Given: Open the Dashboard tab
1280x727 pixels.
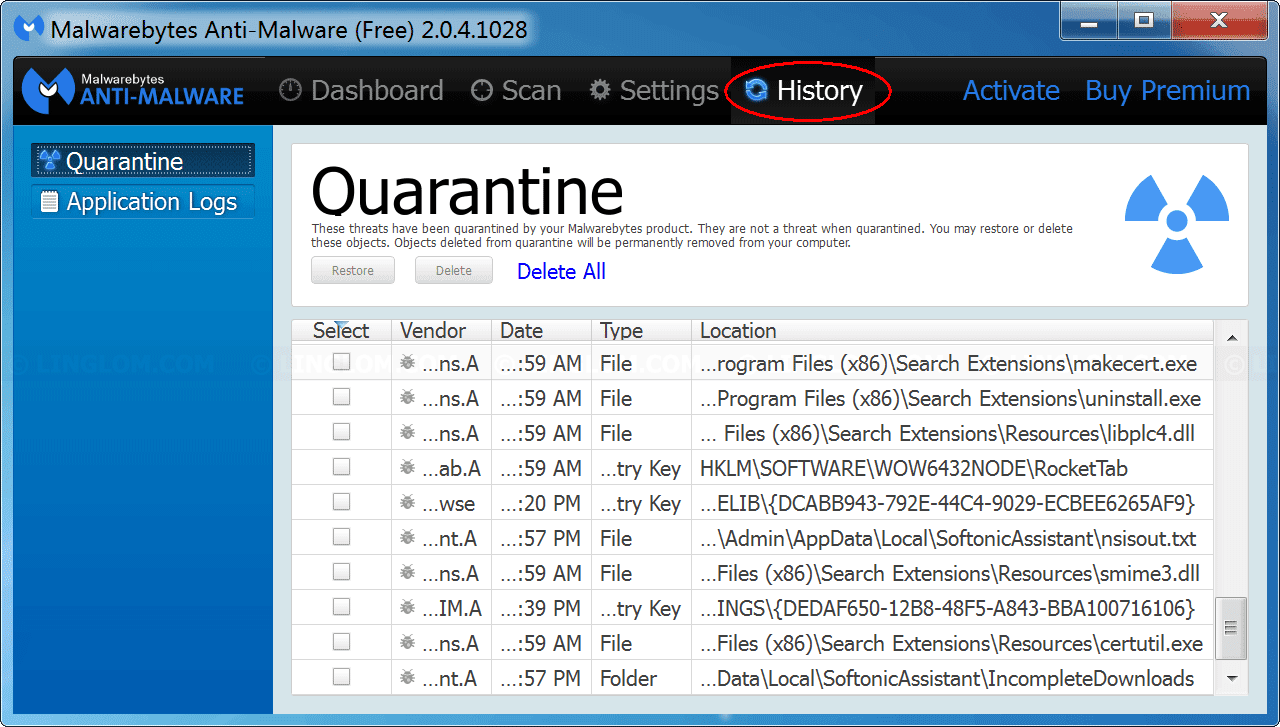Looking at the screenshot, I should [x=361, y=91].
